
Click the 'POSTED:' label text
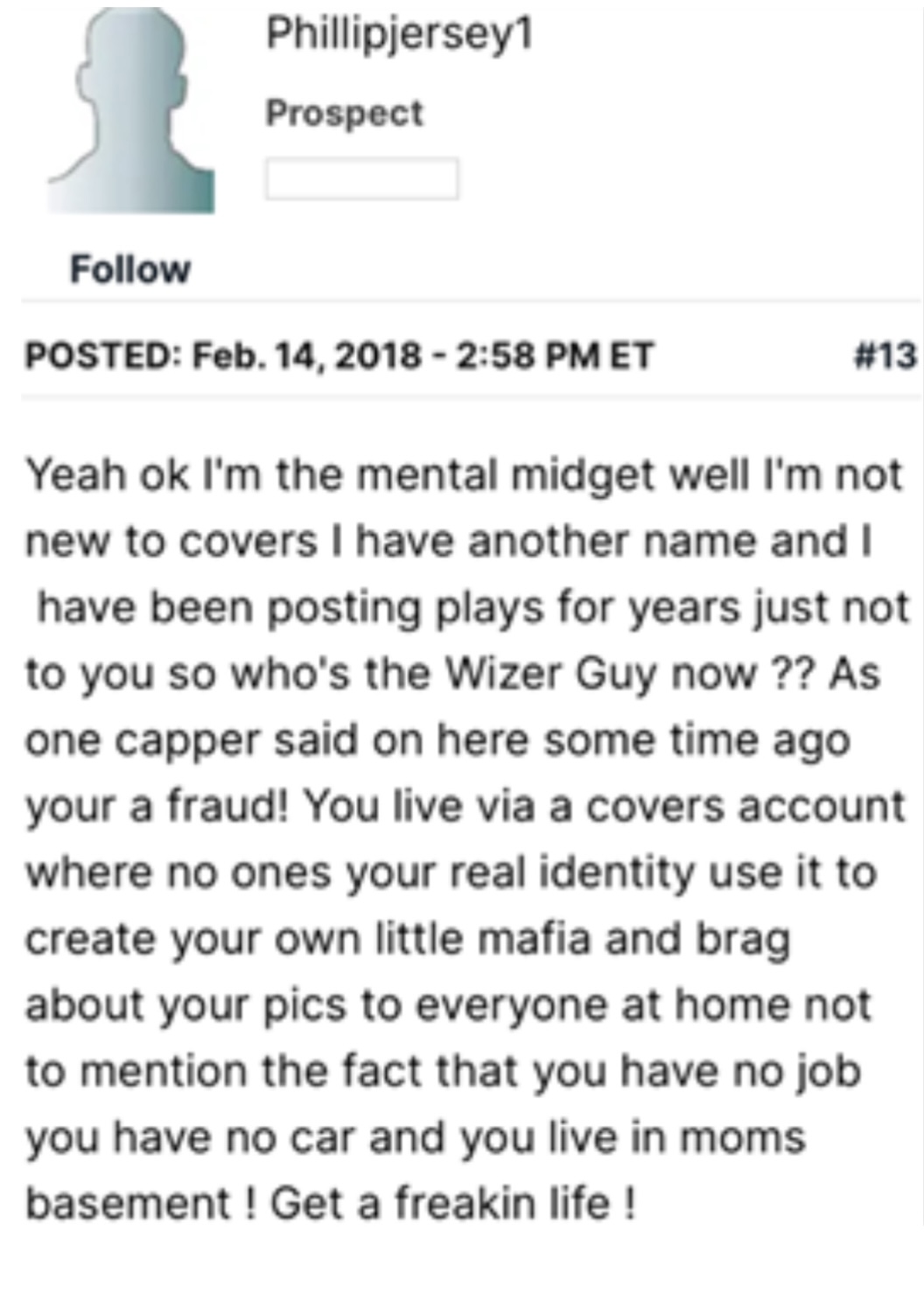pos(101,355)
